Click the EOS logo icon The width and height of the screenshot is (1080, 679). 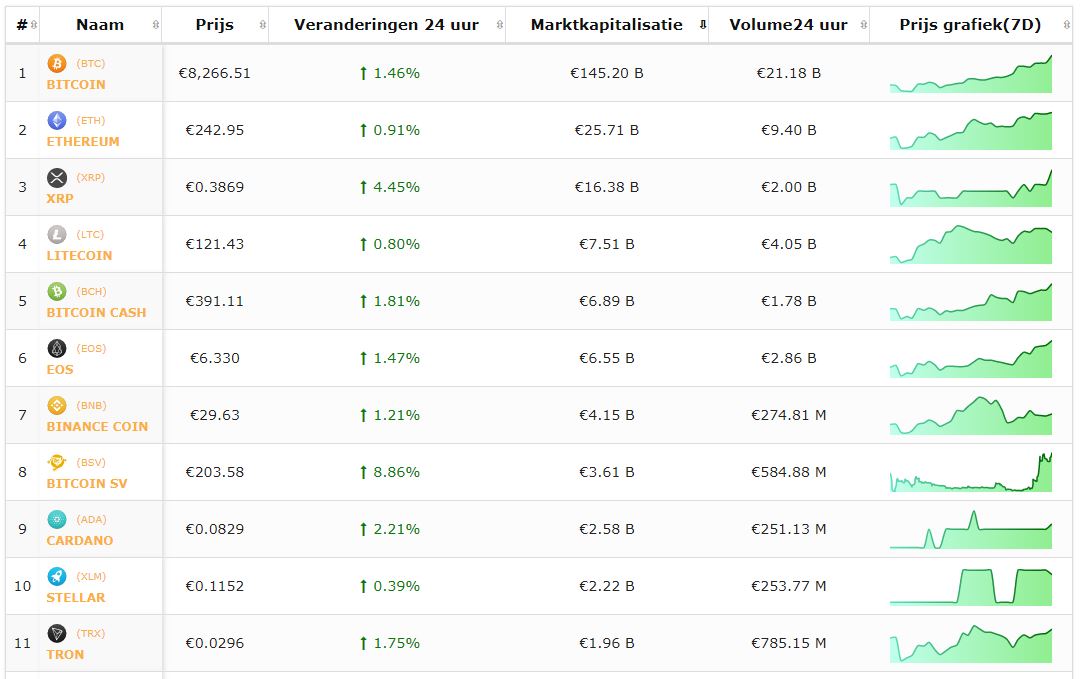click(57, 349)
